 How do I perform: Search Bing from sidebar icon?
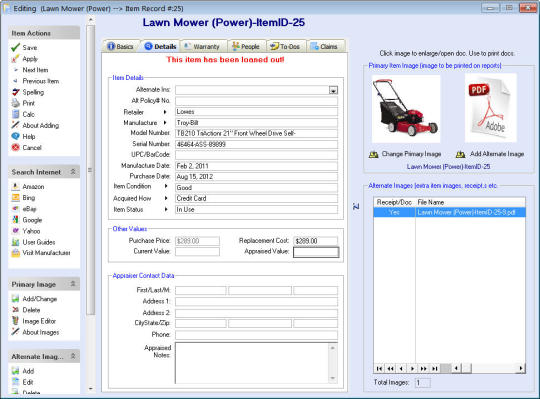(x=15, y=198)
